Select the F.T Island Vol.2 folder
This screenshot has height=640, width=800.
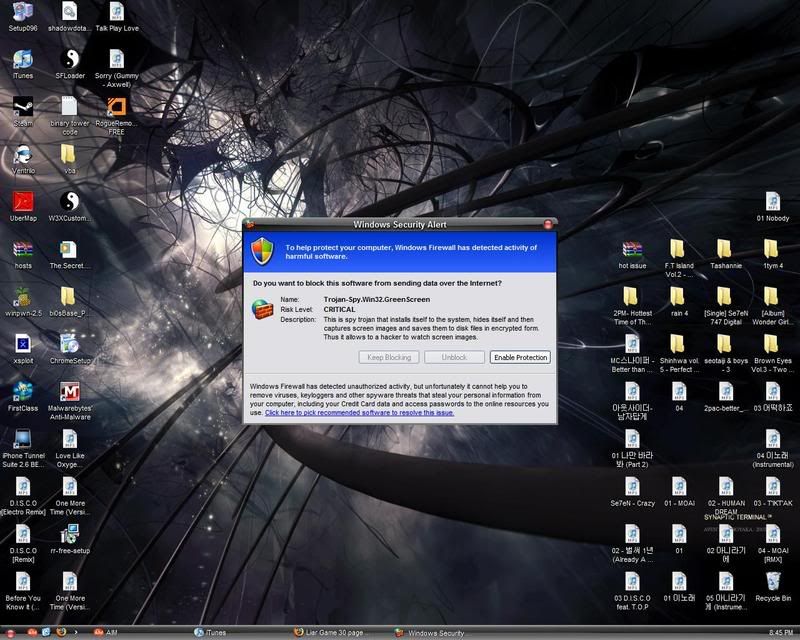679,250
